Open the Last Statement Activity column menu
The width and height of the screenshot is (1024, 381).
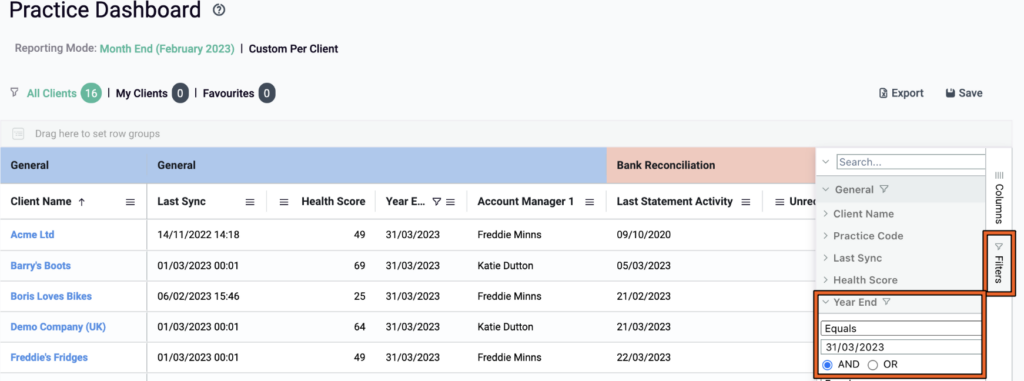[746, 202]
